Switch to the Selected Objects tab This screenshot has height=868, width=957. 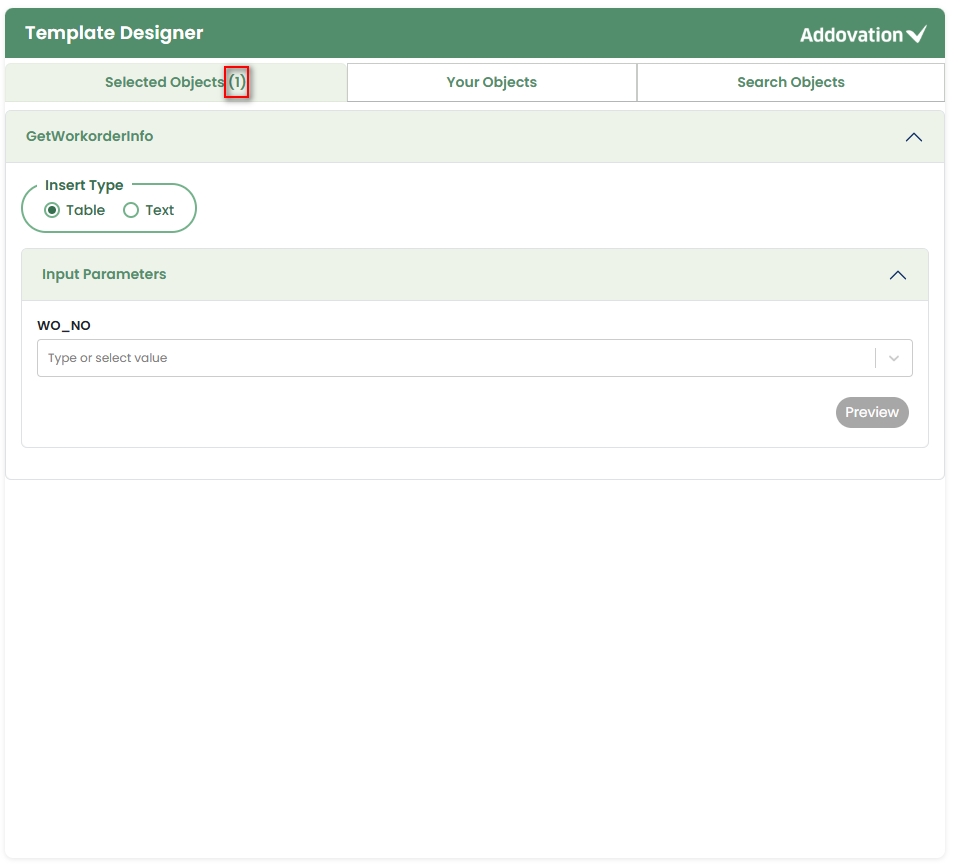pyautogui.click(x=164, y=82)
